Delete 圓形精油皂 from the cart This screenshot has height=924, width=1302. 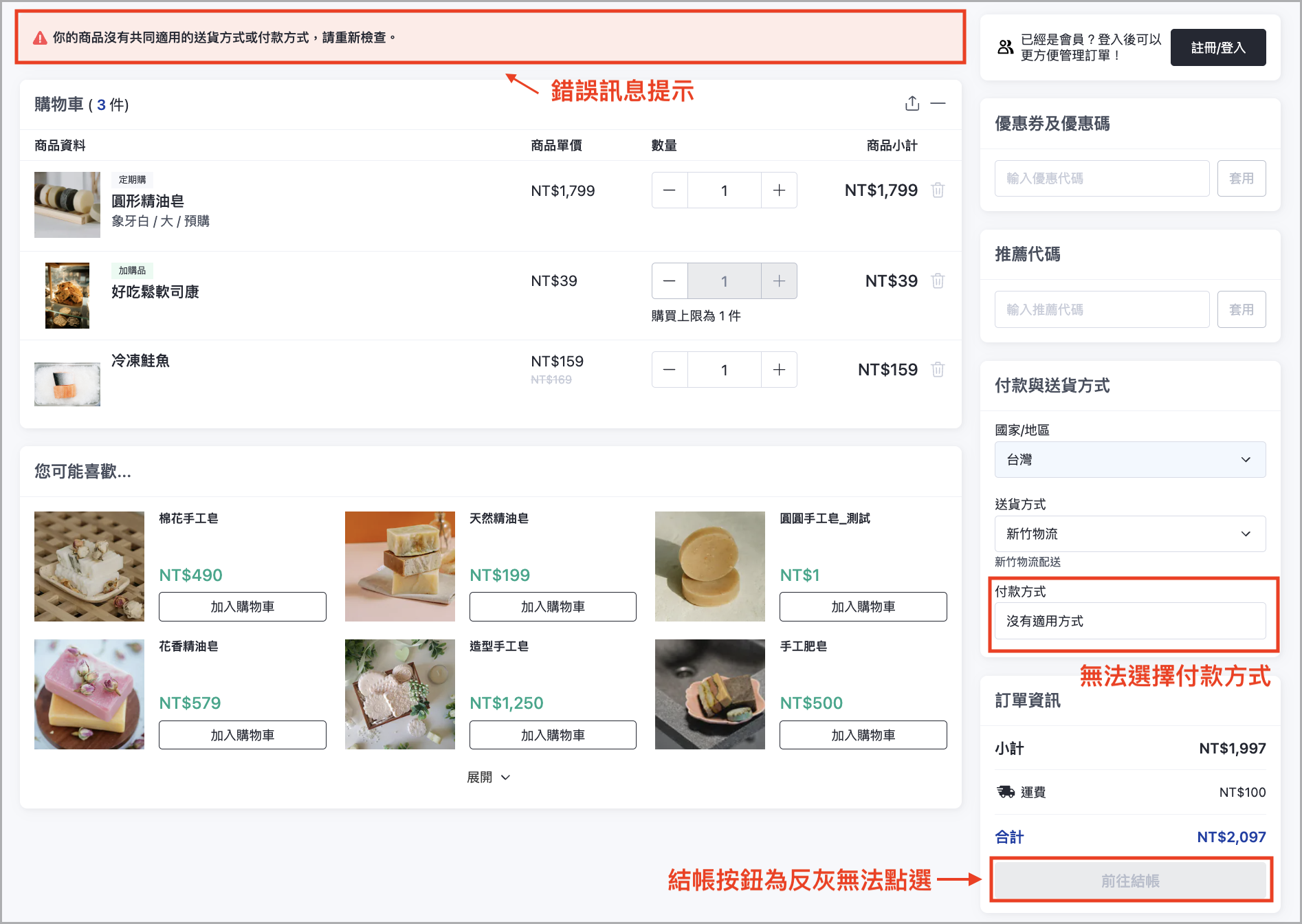938,190
